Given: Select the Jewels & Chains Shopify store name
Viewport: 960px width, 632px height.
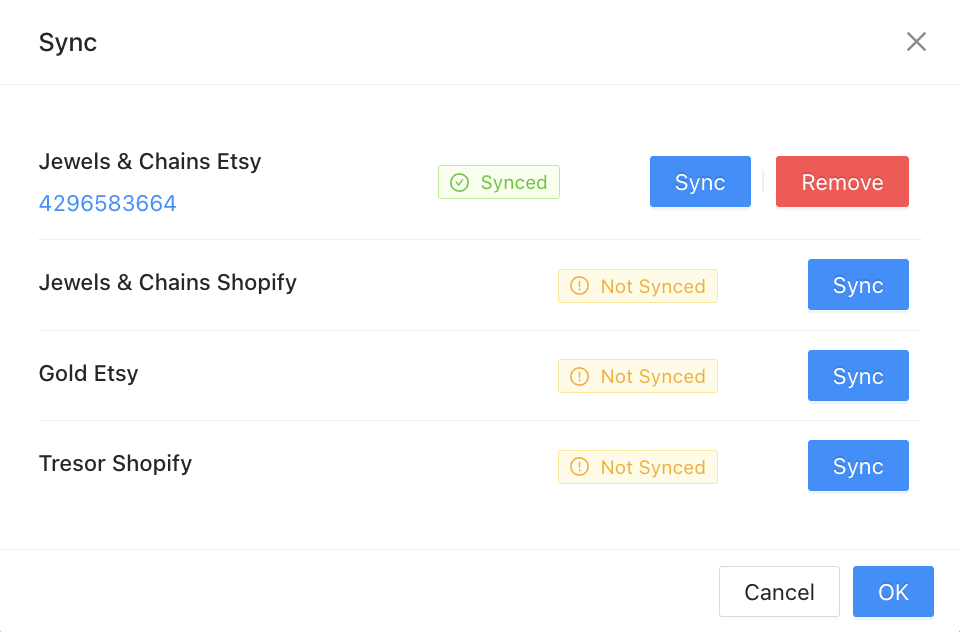Looking at the screenshot, I should pyautogui.click(x=168, y=282).
